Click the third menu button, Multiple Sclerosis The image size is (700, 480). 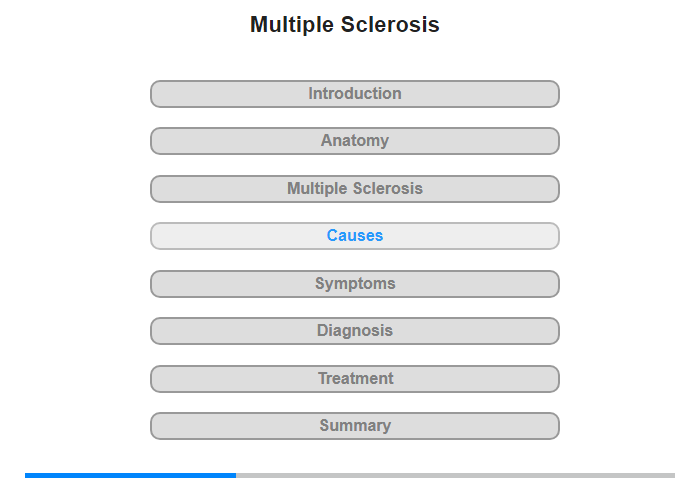point(354,189)
